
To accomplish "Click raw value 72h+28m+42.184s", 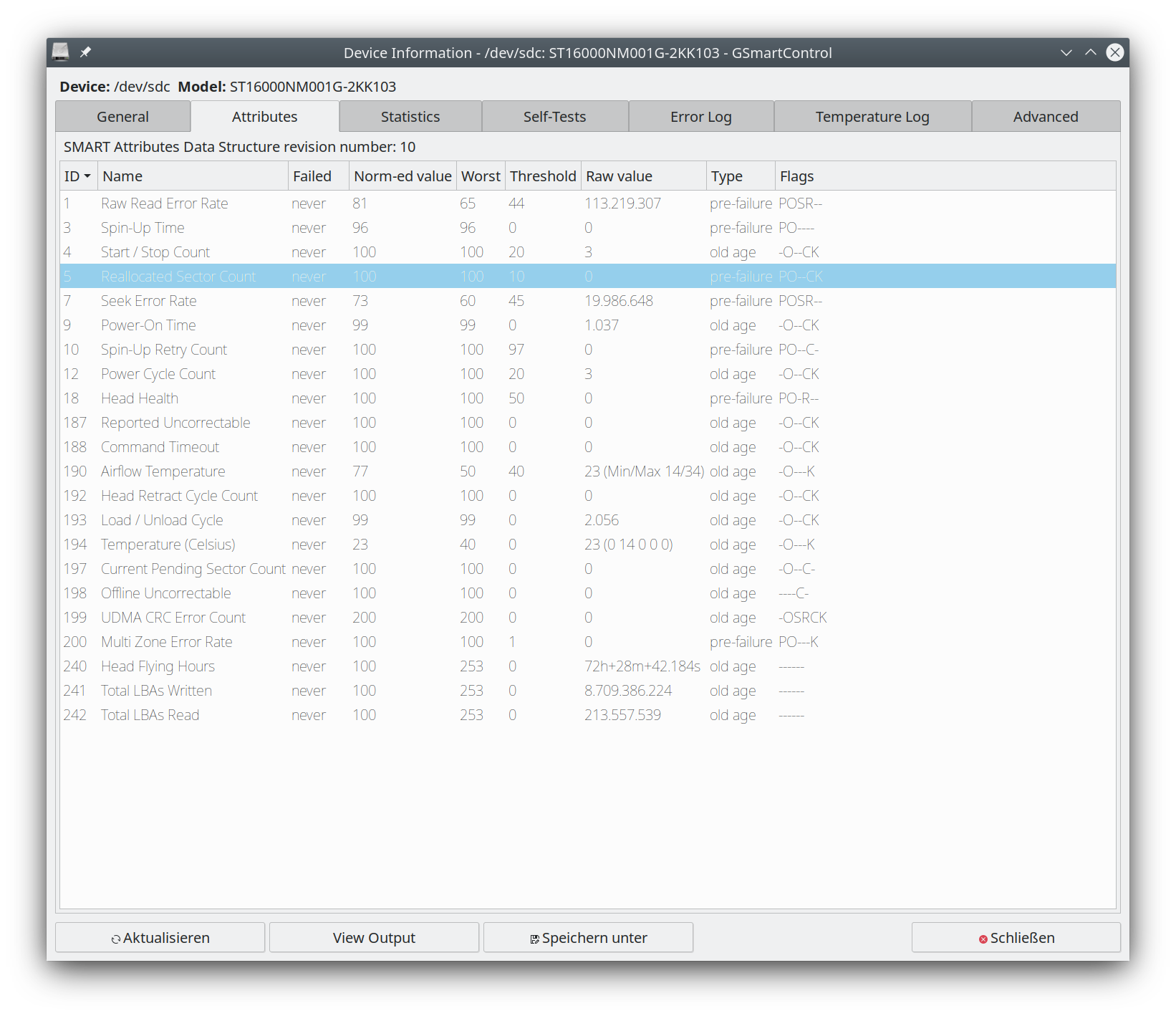I will 642,666.
